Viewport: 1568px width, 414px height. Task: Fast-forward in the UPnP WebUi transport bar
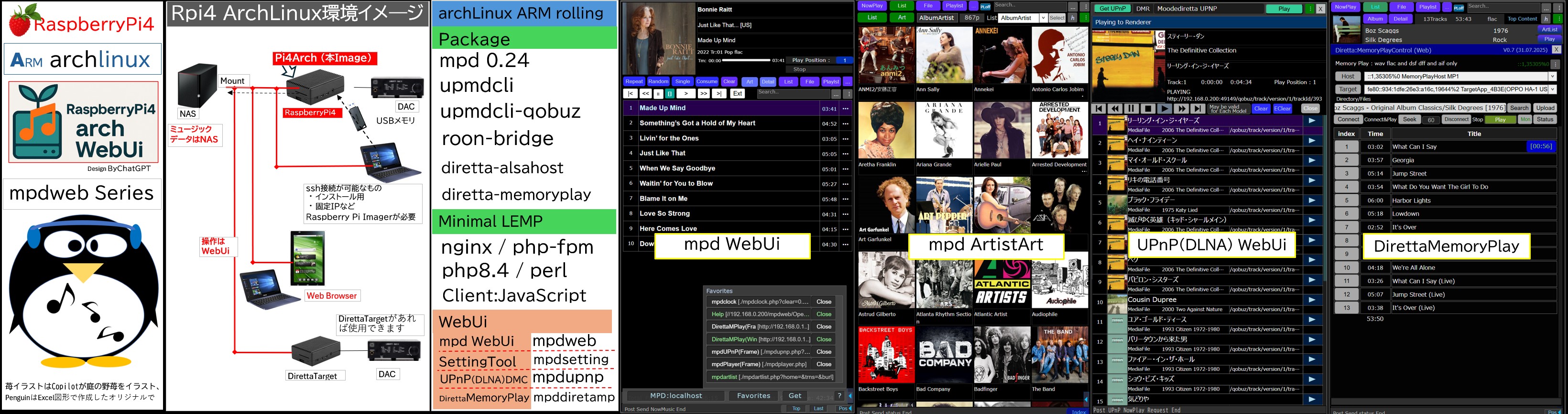[x=1181, y=109]
